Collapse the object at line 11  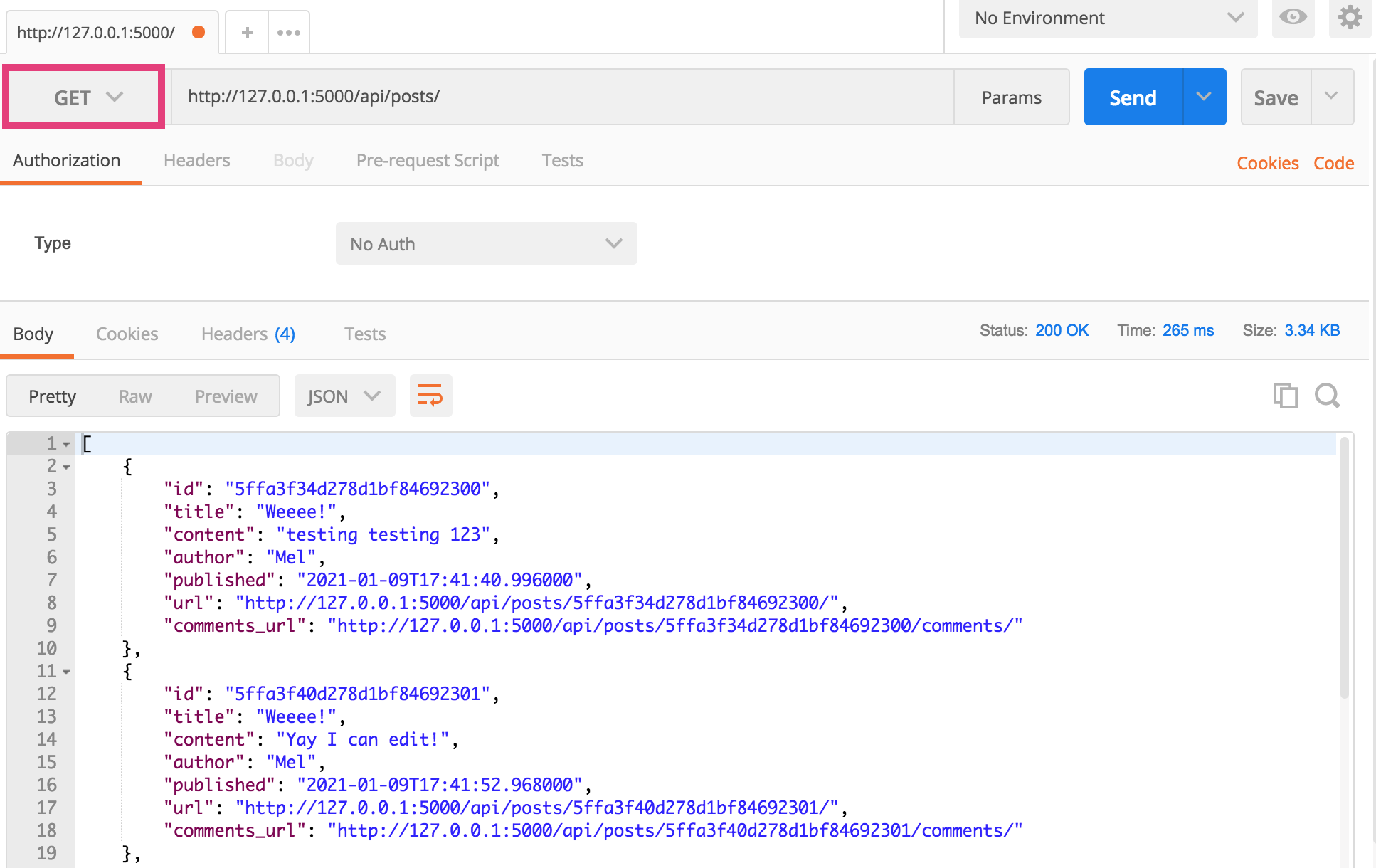66,672
